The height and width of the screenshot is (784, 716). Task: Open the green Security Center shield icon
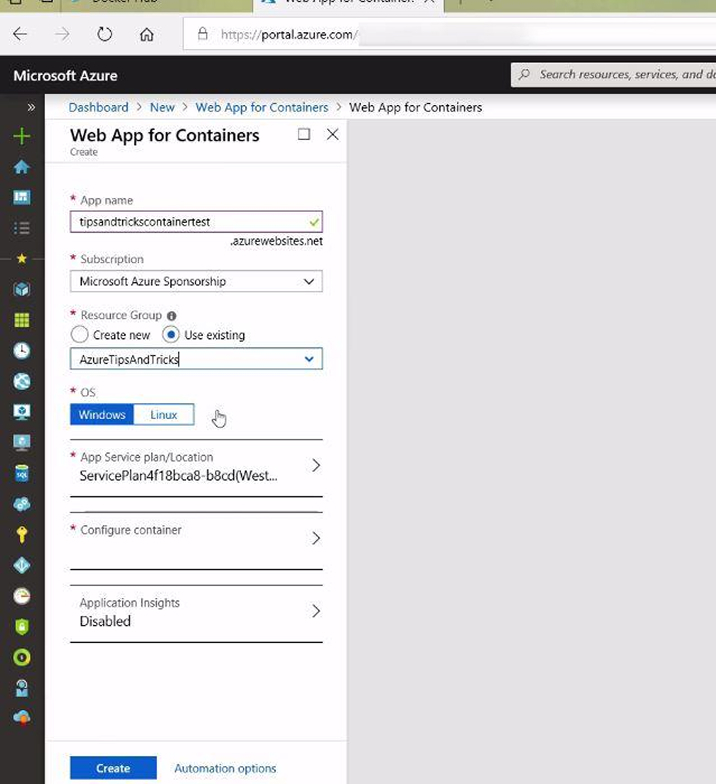21,626
